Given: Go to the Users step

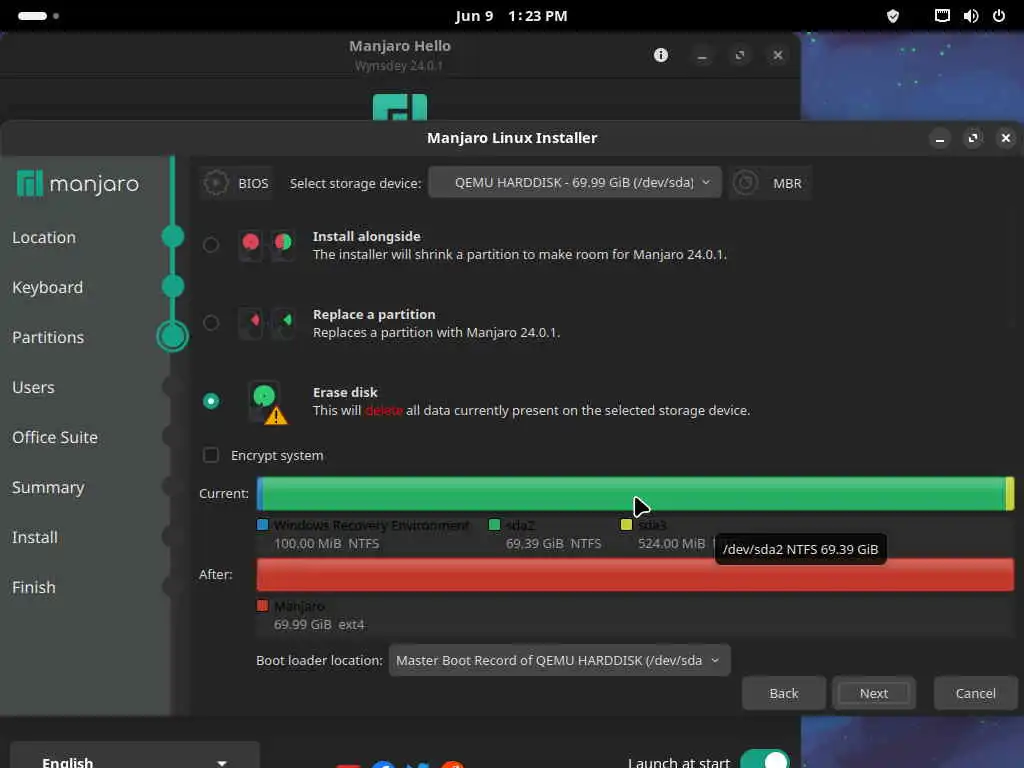Looking at the screenshot, I should (33, 387).
